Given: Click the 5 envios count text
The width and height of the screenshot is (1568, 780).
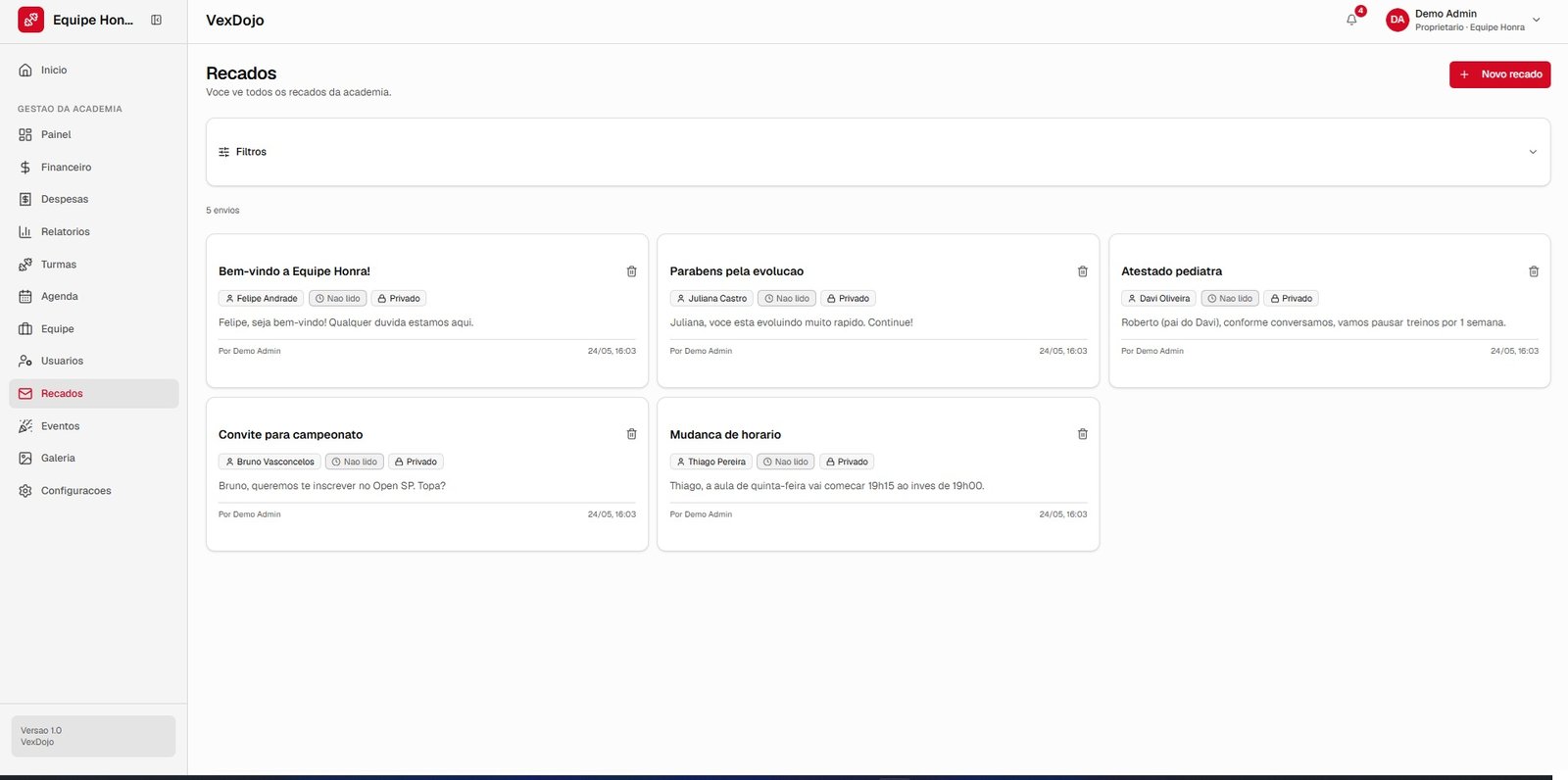Looking at the screenshot, I should coord(222,211).
